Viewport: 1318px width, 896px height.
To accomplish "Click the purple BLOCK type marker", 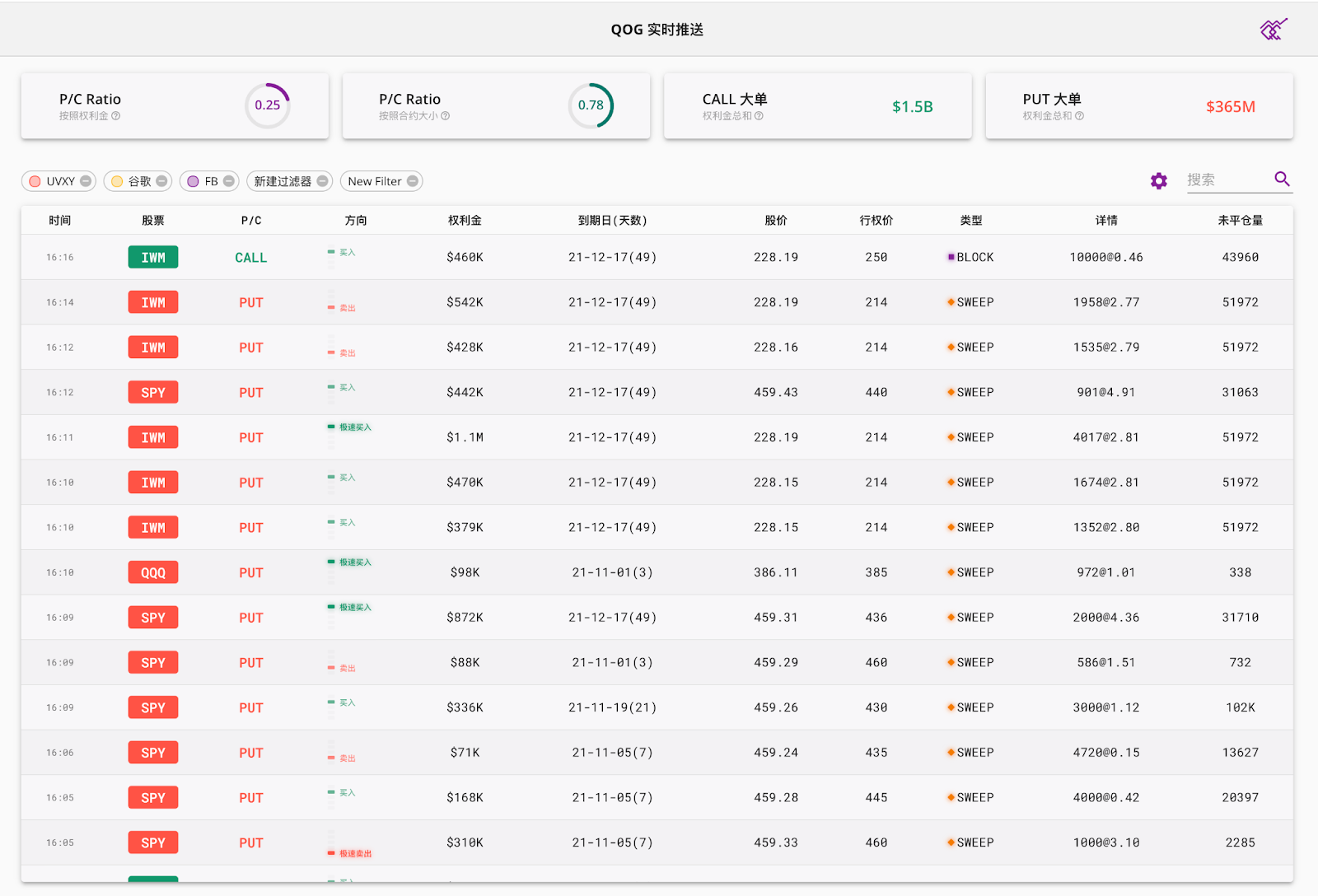I will (951, 257).
